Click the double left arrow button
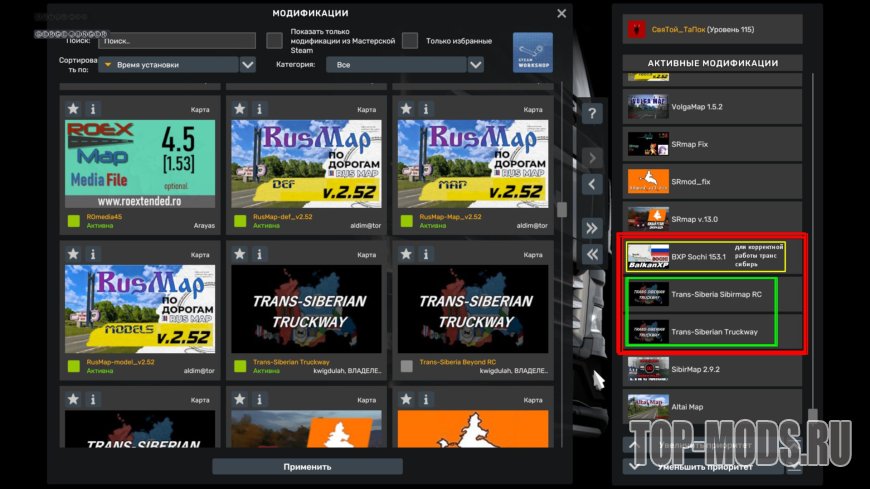This screenshot has height=489, width=870. 592,254
